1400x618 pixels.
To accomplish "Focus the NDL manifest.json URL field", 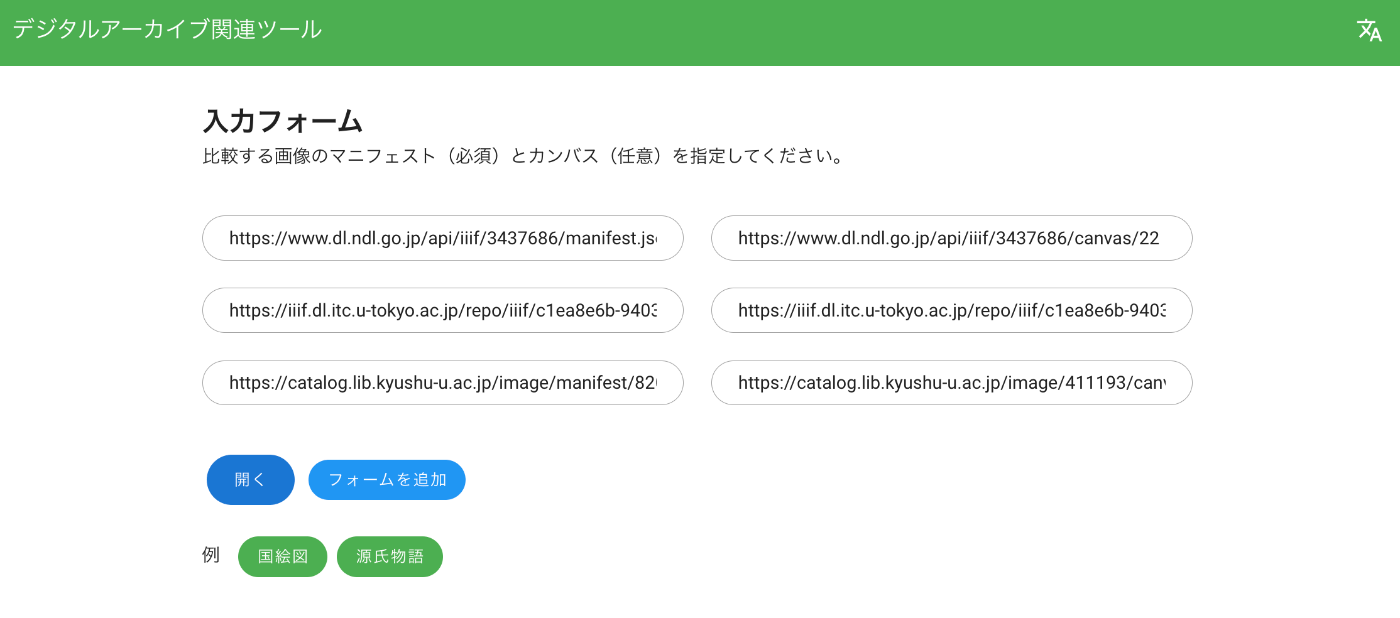I will point(443,238).
